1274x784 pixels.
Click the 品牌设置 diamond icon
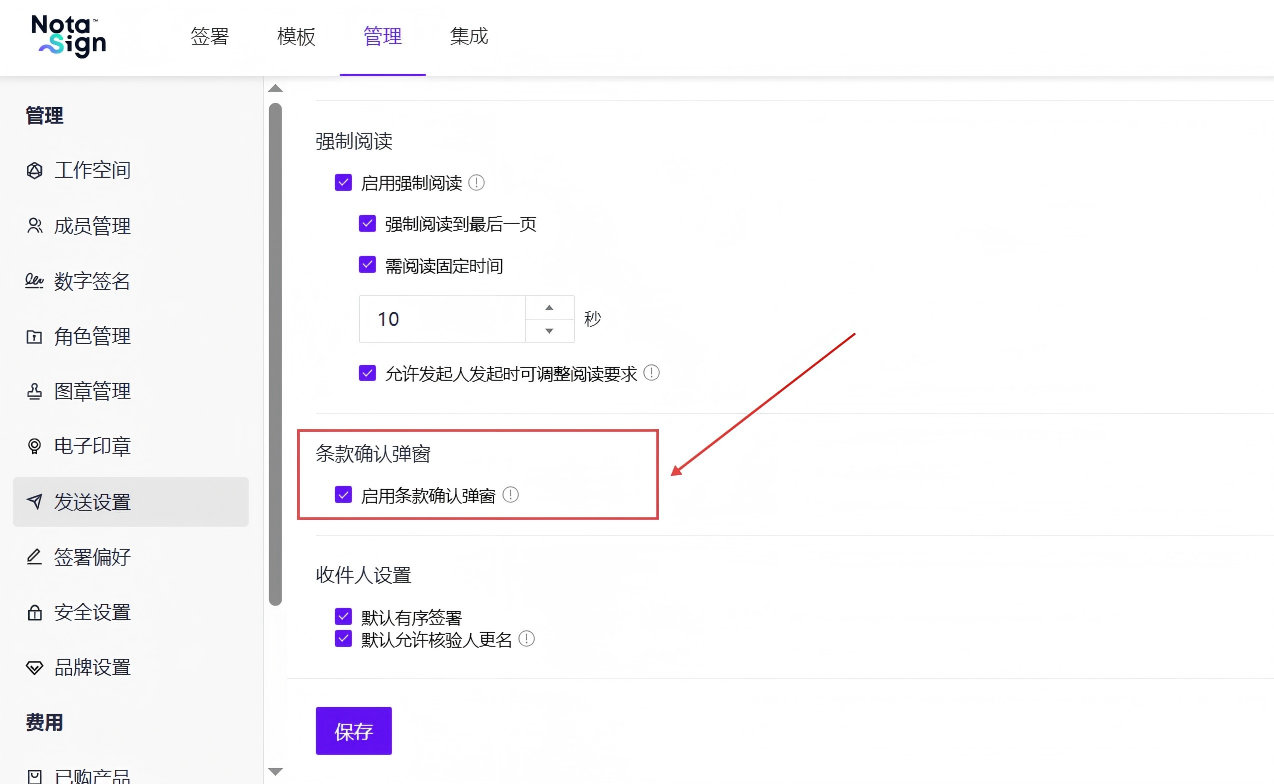[35, 667]
